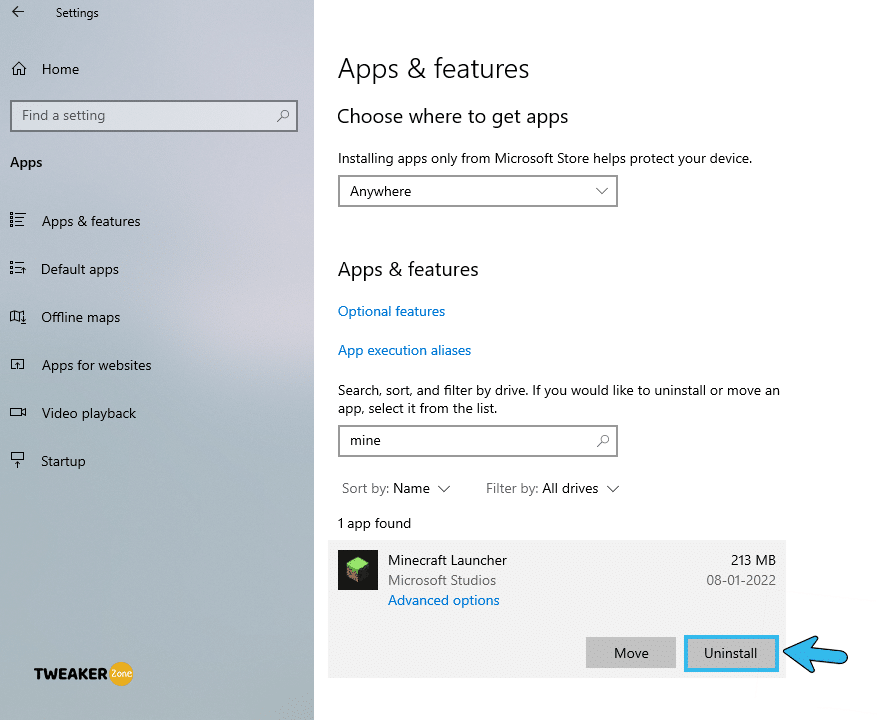Click the search magnifier in app list box

(603, 440)
